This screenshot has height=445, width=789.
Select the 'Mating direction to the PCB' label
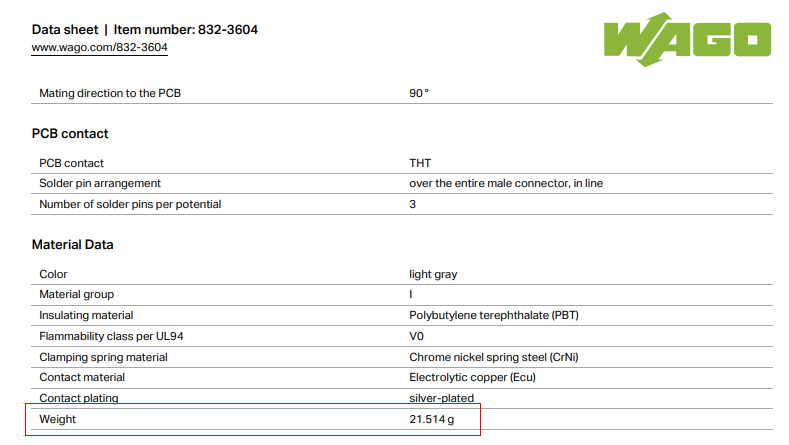110,93
